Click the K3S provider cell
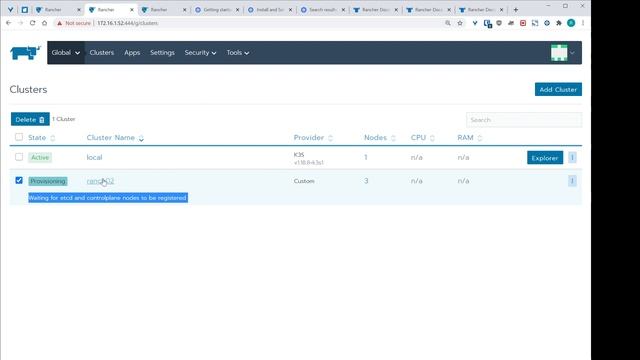 308,158
